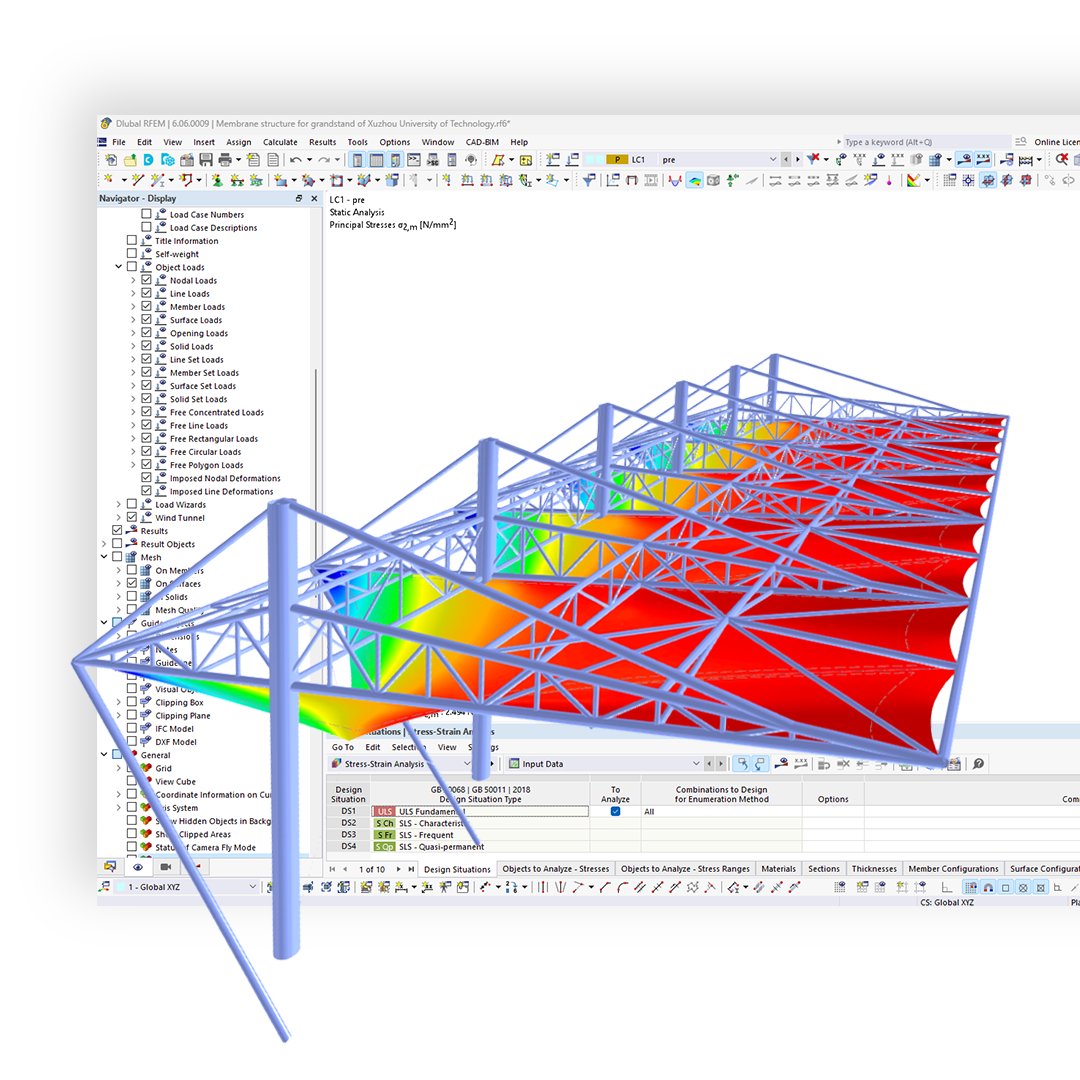
Task: Click the magnifier search icon in the table toolbar
Action: [978, 763]
